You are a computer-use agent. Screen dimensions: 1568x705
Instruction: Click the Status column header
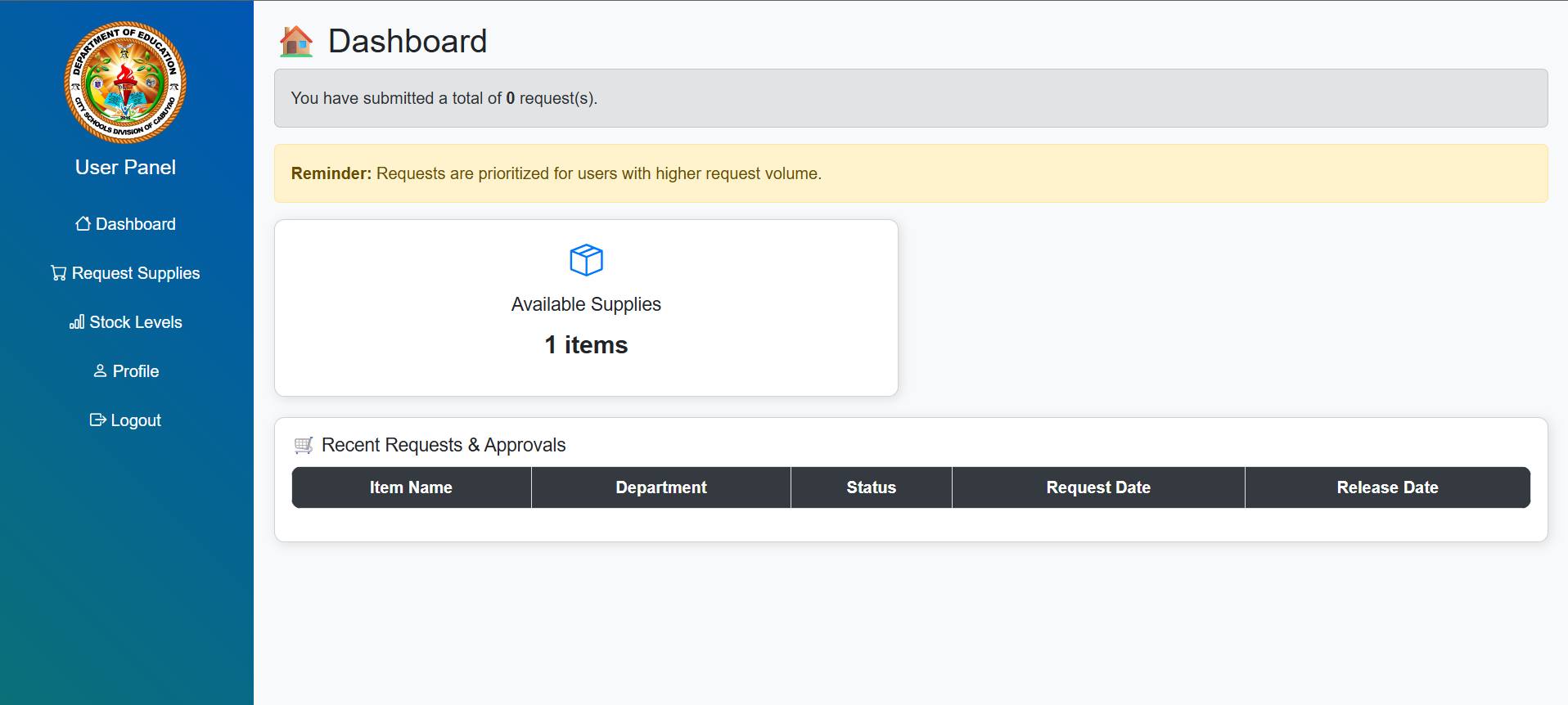point(872,487)
